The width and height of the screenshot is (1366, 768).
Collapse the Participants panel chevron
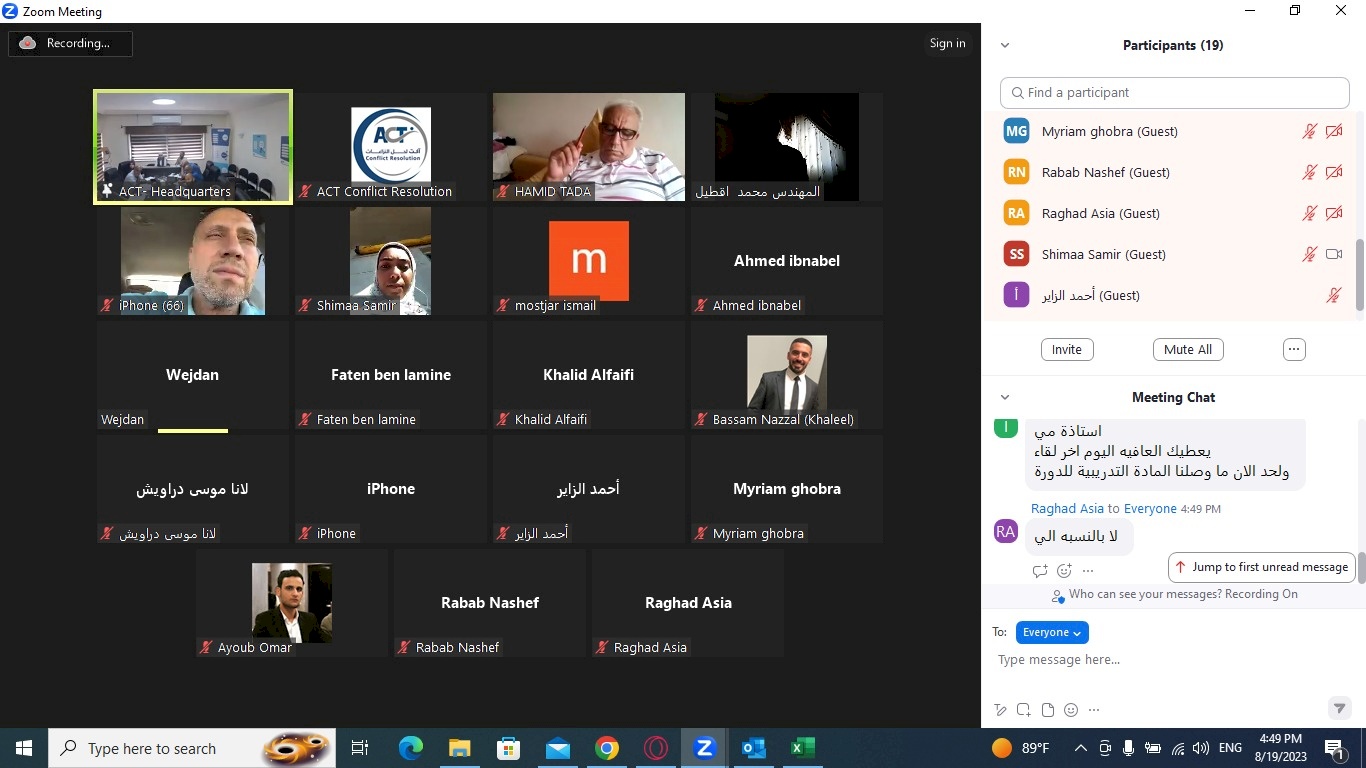(1005, 45)
